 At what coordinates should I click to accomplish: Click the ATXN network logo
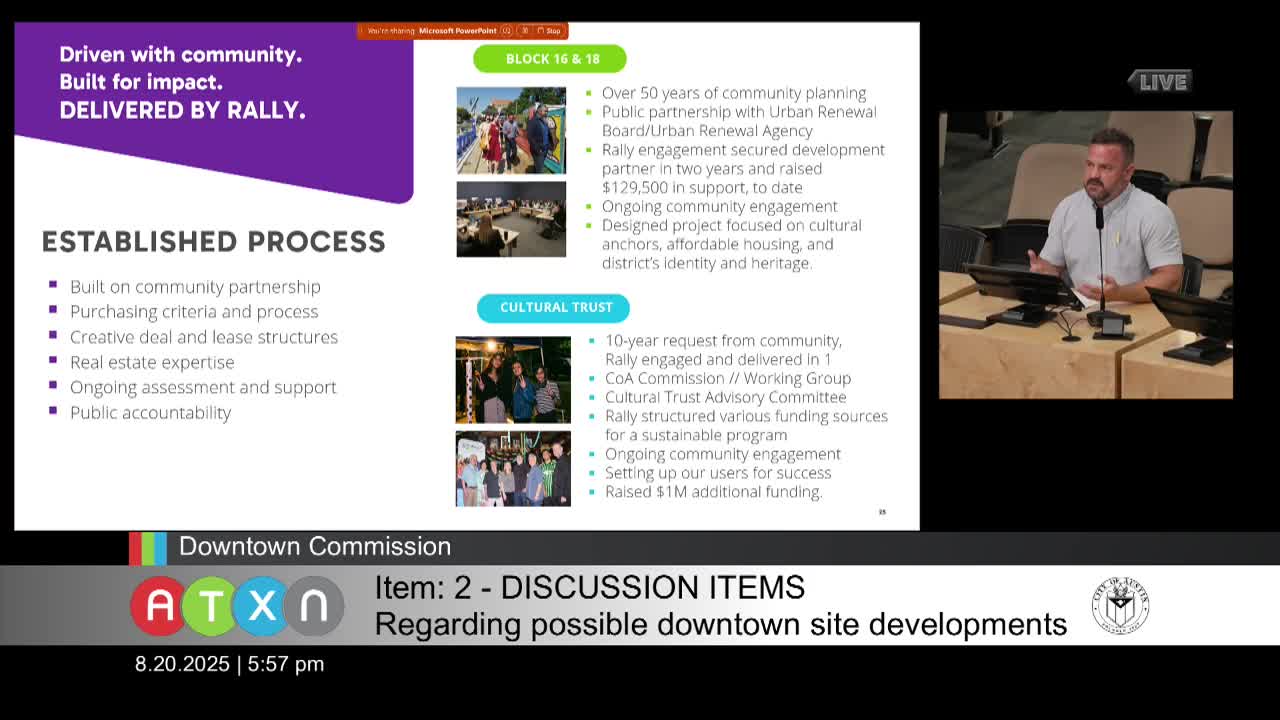point(237,606)
